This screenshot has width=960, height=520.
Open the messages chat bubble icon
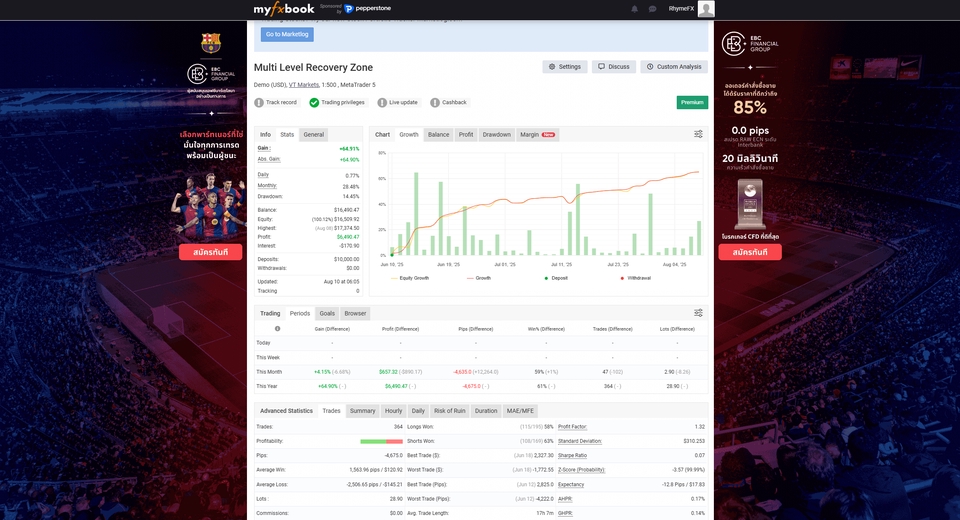coord(652,9)
